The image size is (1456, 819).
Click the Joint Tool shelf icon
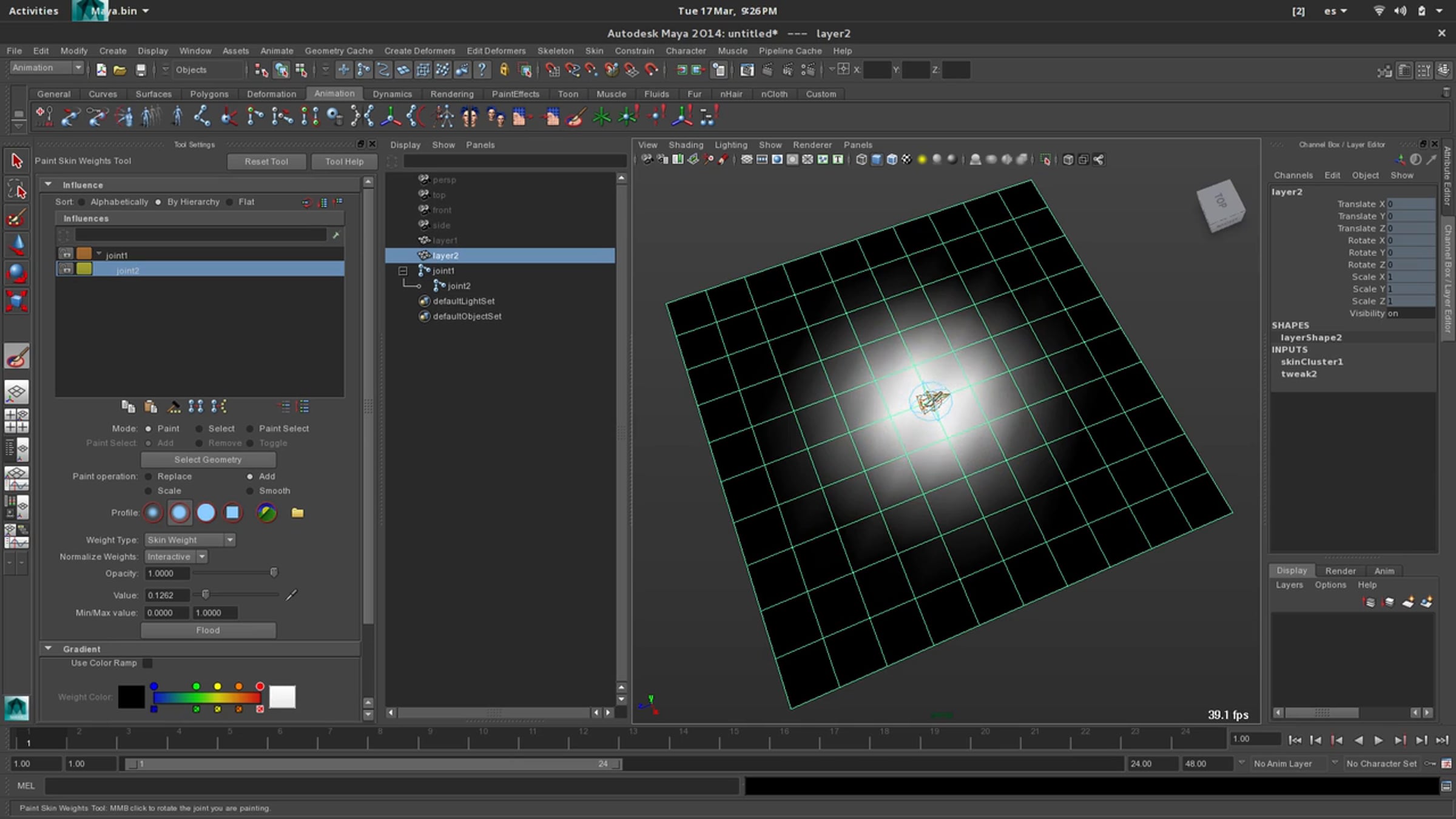coord(202,116)
